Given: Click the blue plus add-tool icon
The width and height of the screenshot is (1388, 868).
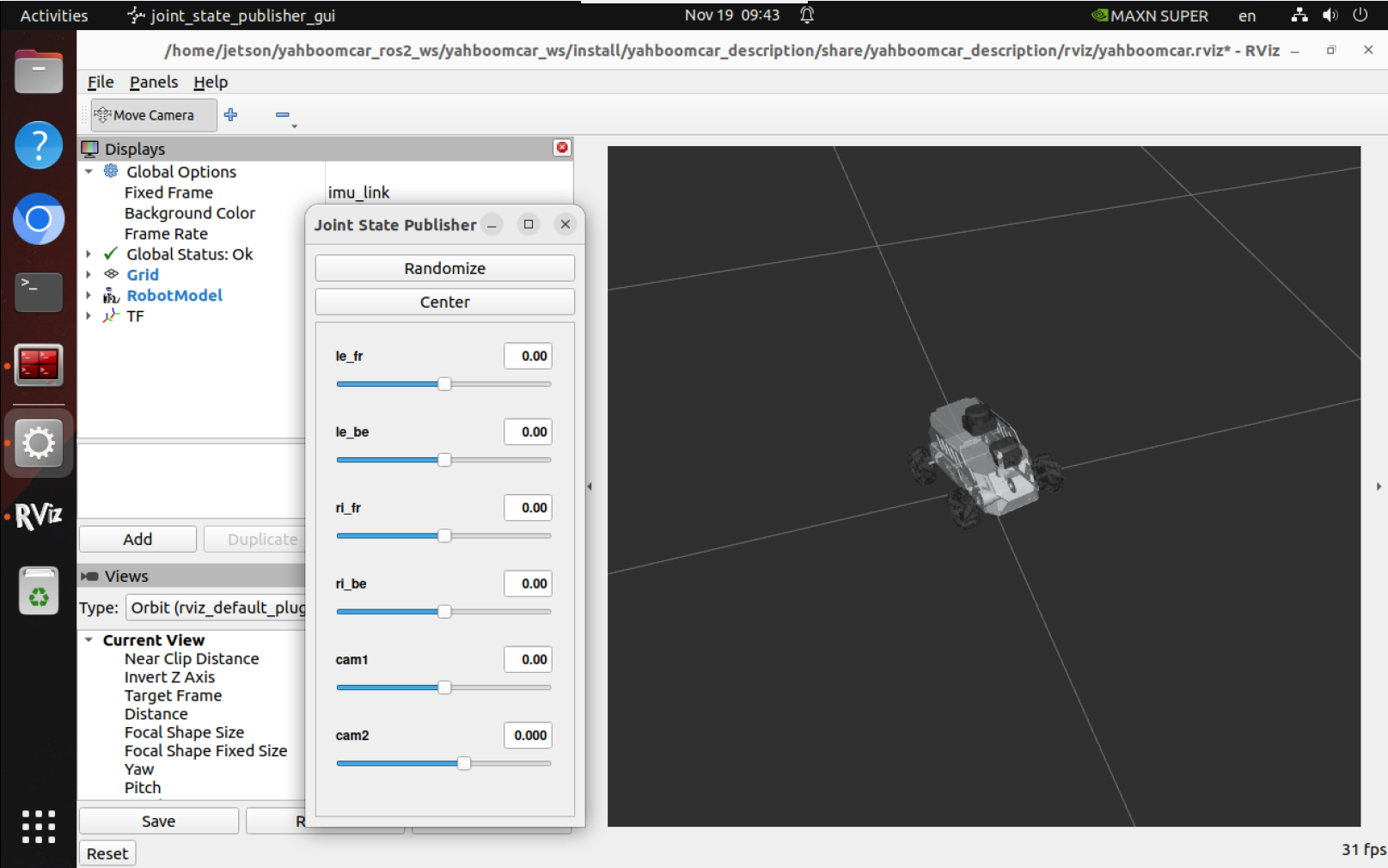Looking at the screenshot, I should pos(231,114).
